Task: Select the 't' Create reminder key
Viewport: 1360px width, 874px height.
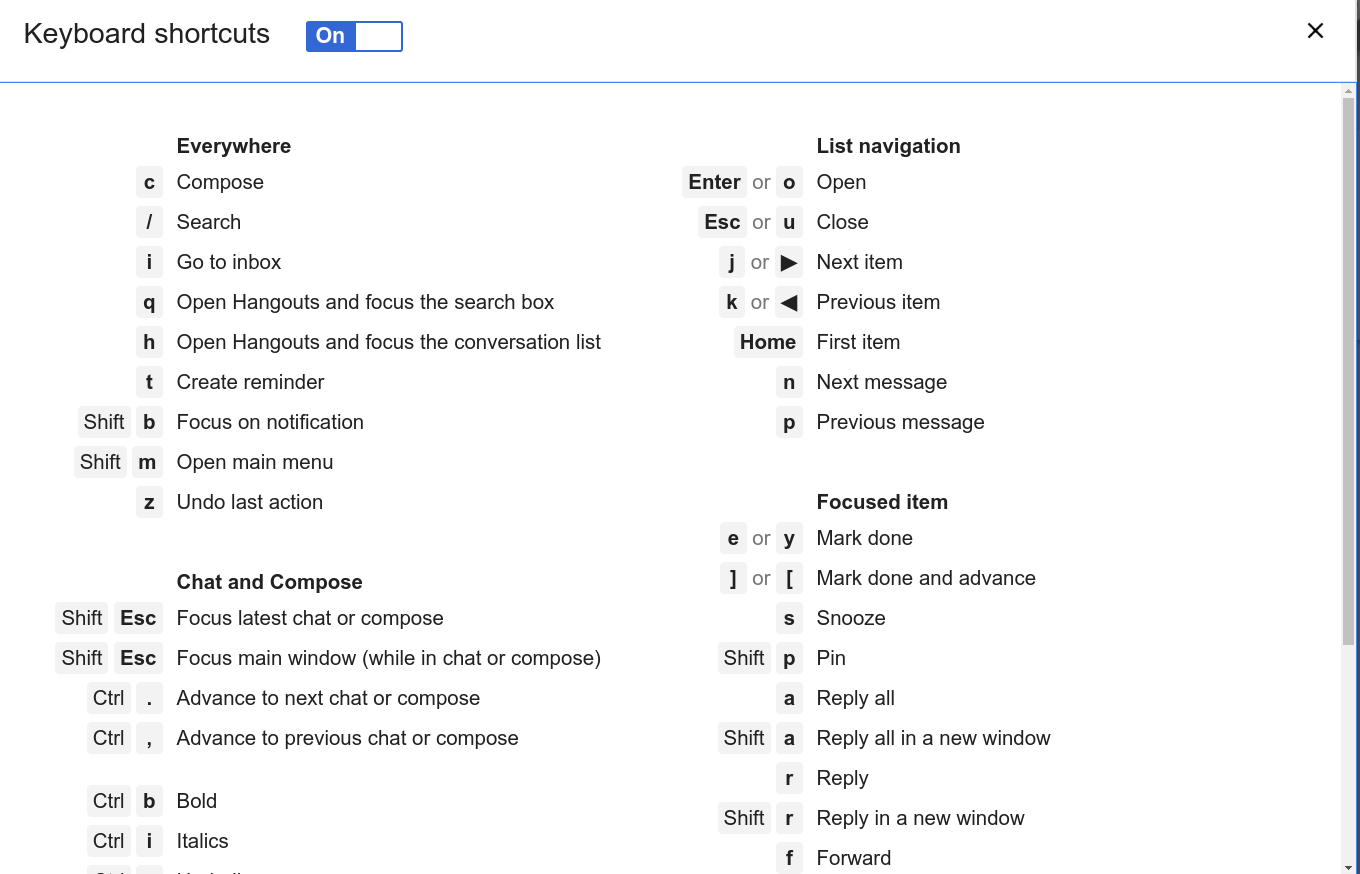Action: tap(149, 382)
